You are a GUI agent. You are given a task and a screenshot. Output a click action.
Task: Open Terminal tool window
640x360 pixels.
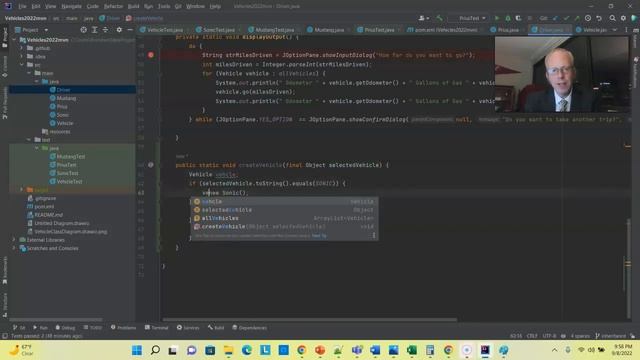tap(156, 327)
